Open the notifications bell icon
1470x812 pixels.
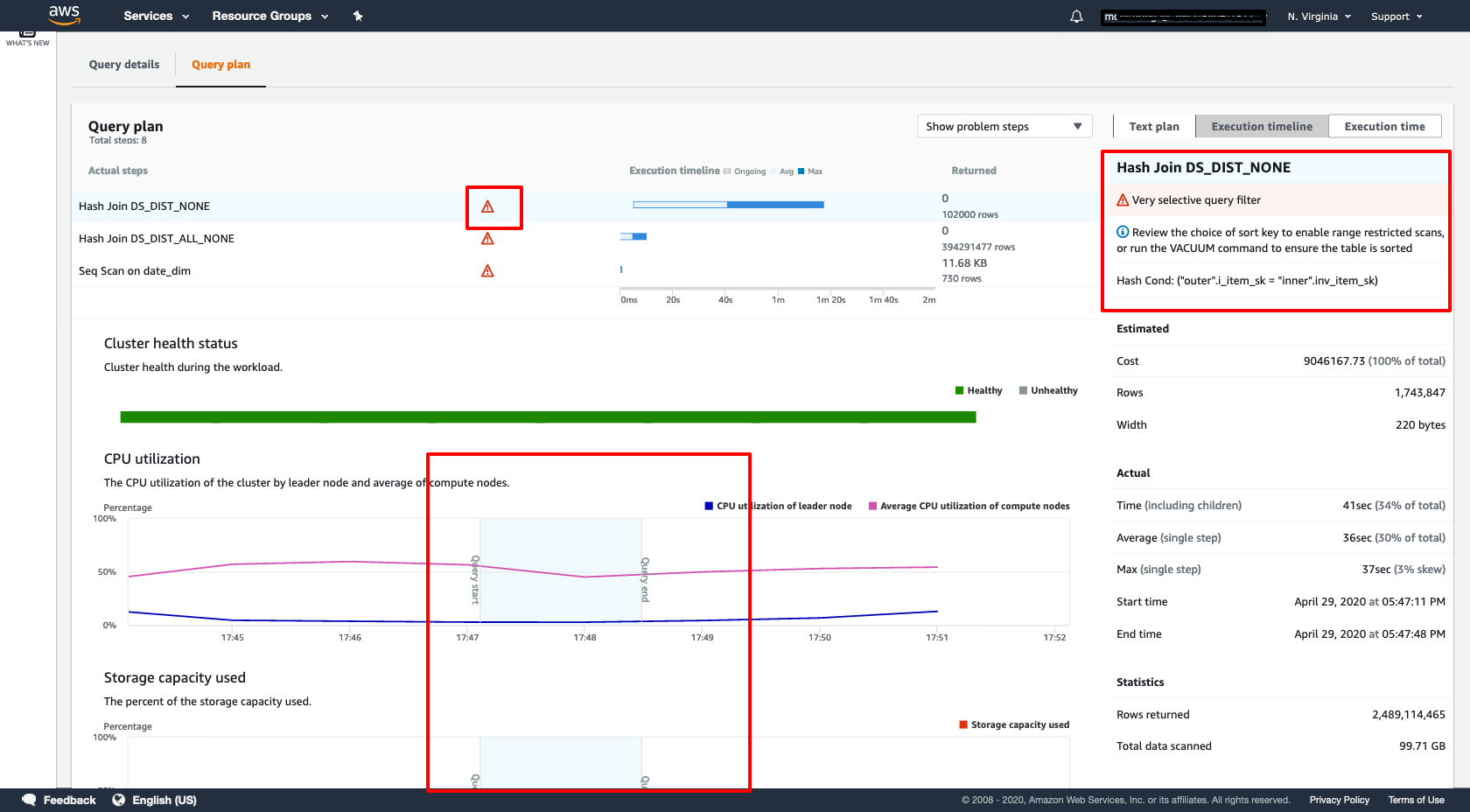click(x=1076, y=17)
